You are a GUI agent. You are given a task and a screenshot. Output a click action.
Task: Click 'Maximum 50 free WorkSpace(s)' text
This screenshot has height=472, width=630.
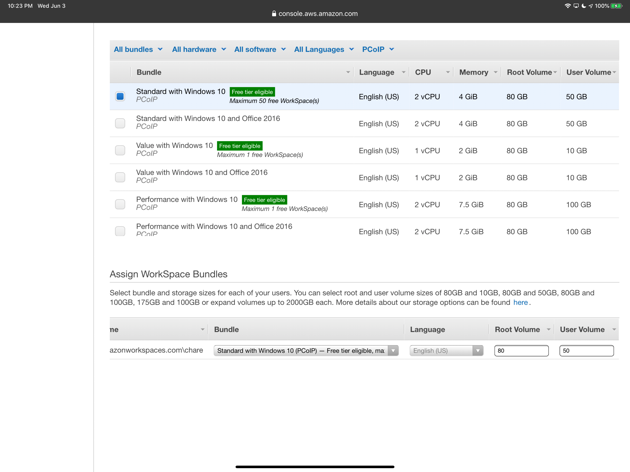[274, 101]
